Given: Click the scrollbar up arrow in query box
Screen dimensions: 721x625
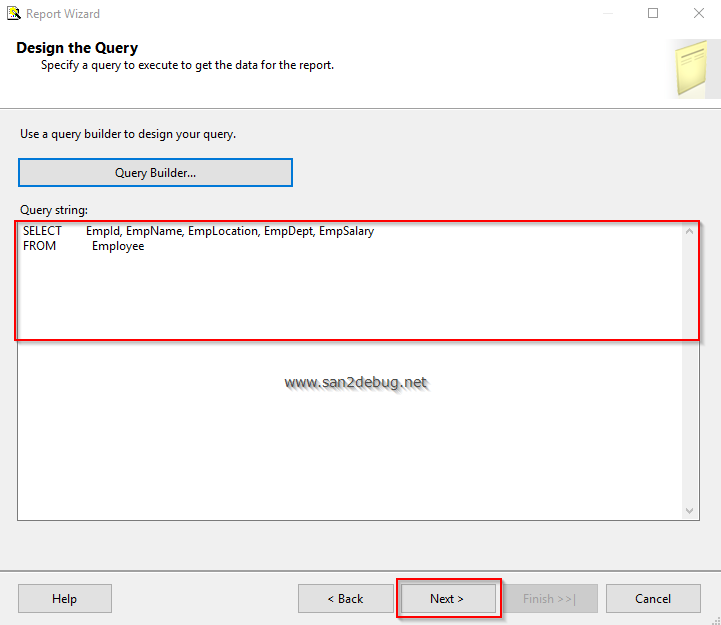Looking at the screenshot, I should (690, 232).
